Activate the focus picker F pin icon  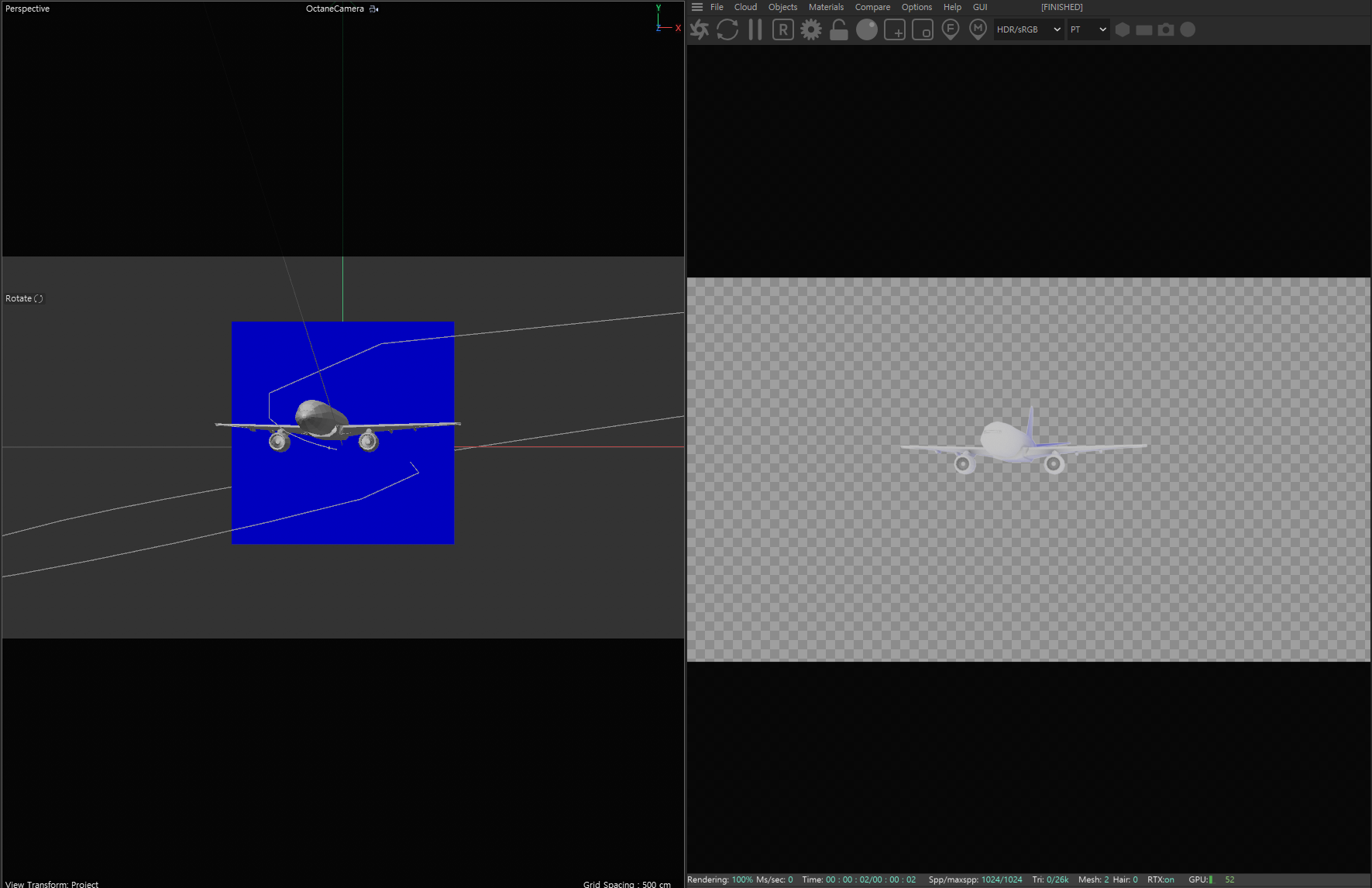951,29
